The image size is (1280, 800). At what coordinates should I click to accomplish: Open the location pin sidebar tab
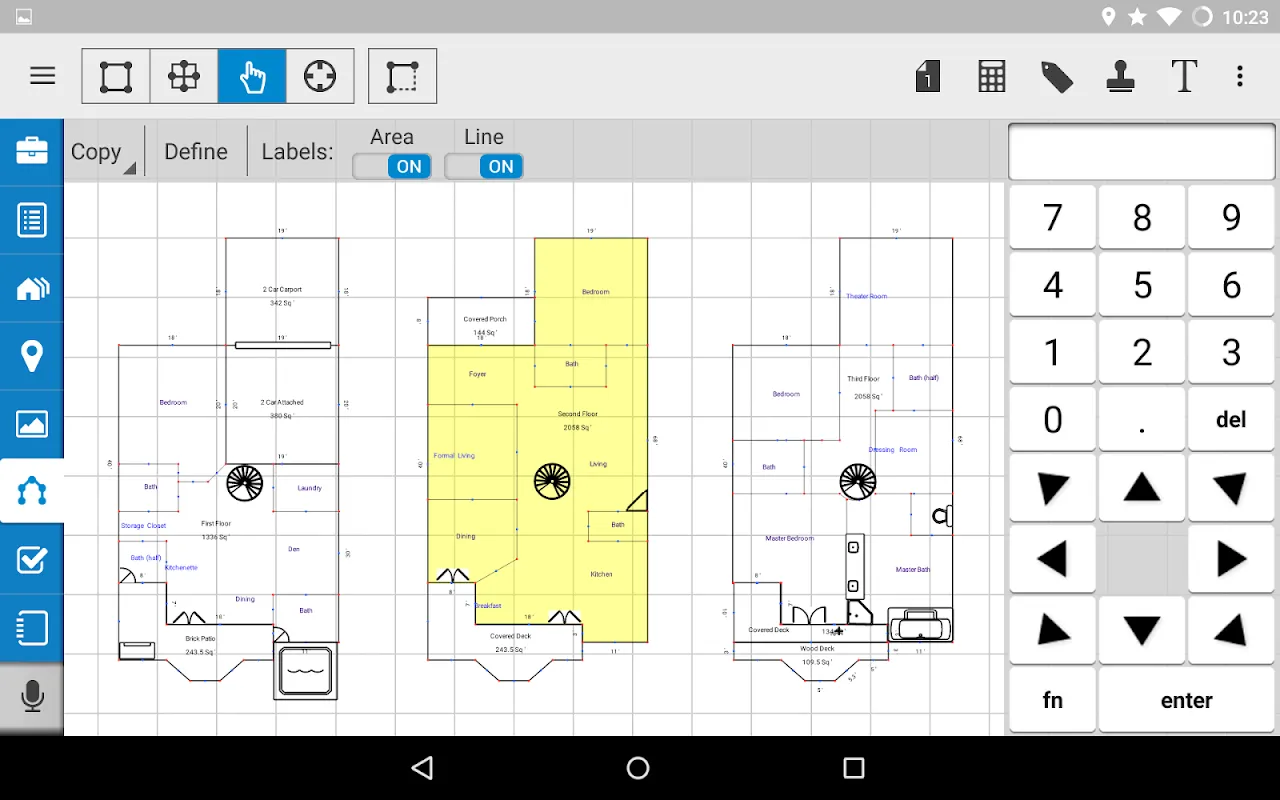coord(32,356)
